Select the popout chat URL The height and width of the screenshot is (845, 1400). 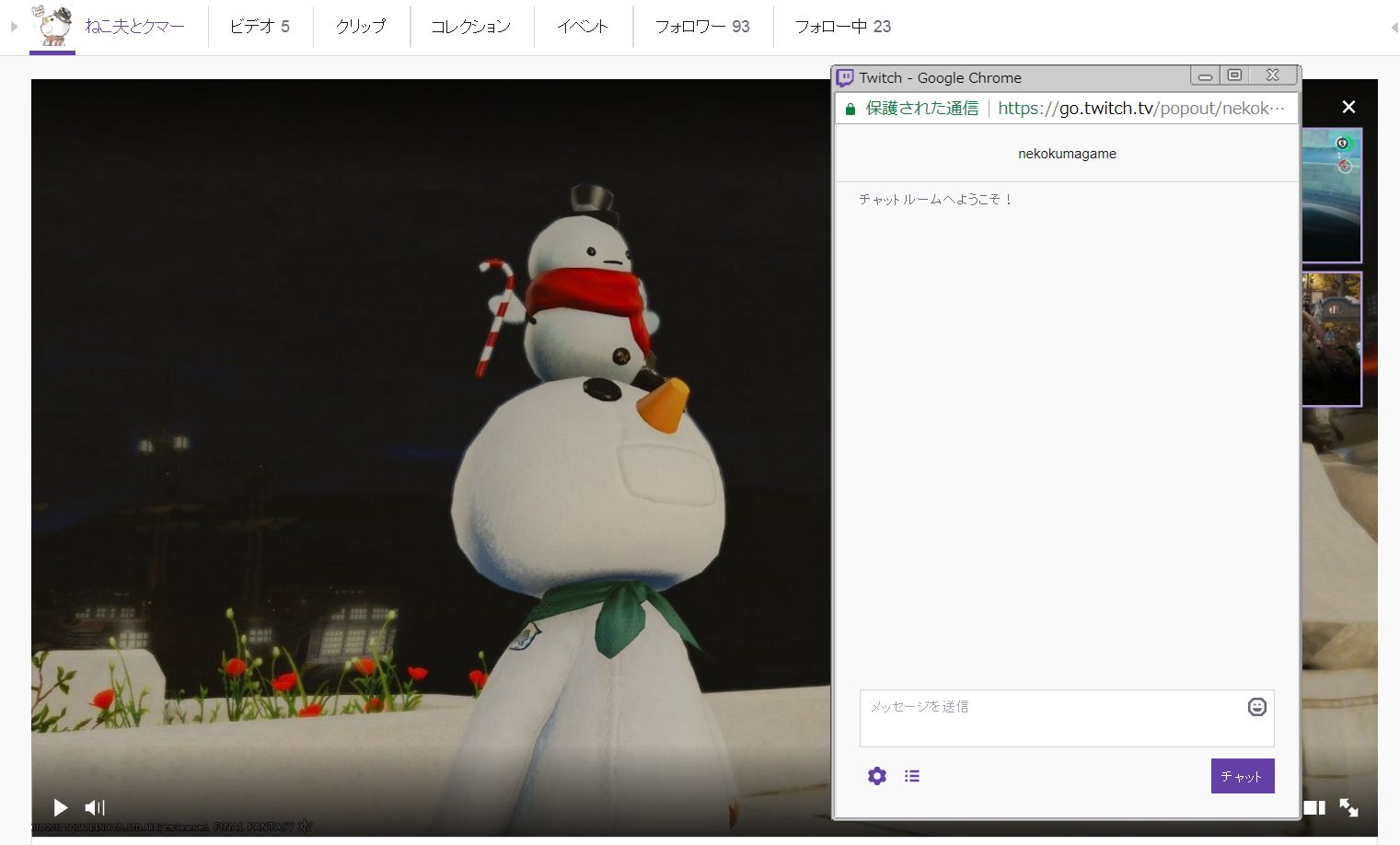point(1141,108)
